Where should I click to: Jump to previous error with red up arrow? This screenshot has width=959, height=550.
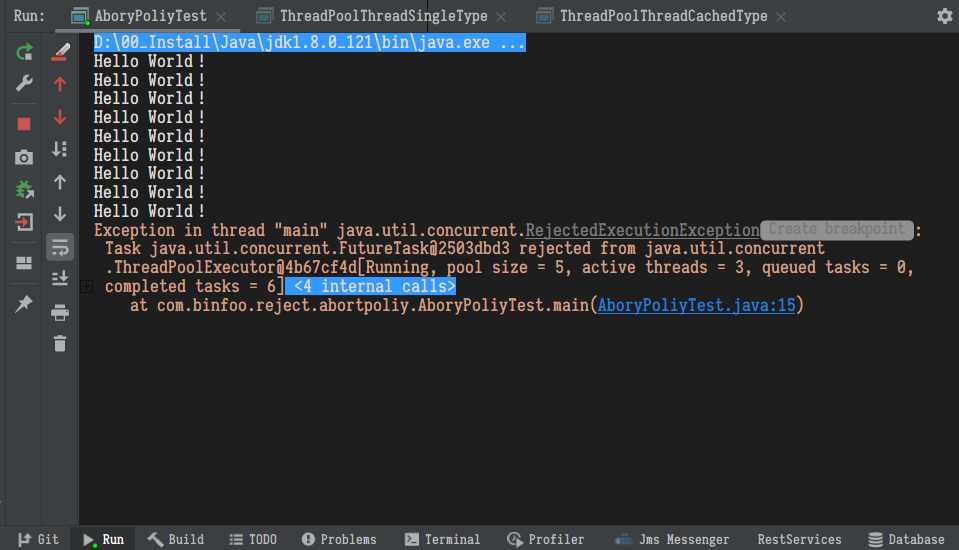[x=60, y=84]
